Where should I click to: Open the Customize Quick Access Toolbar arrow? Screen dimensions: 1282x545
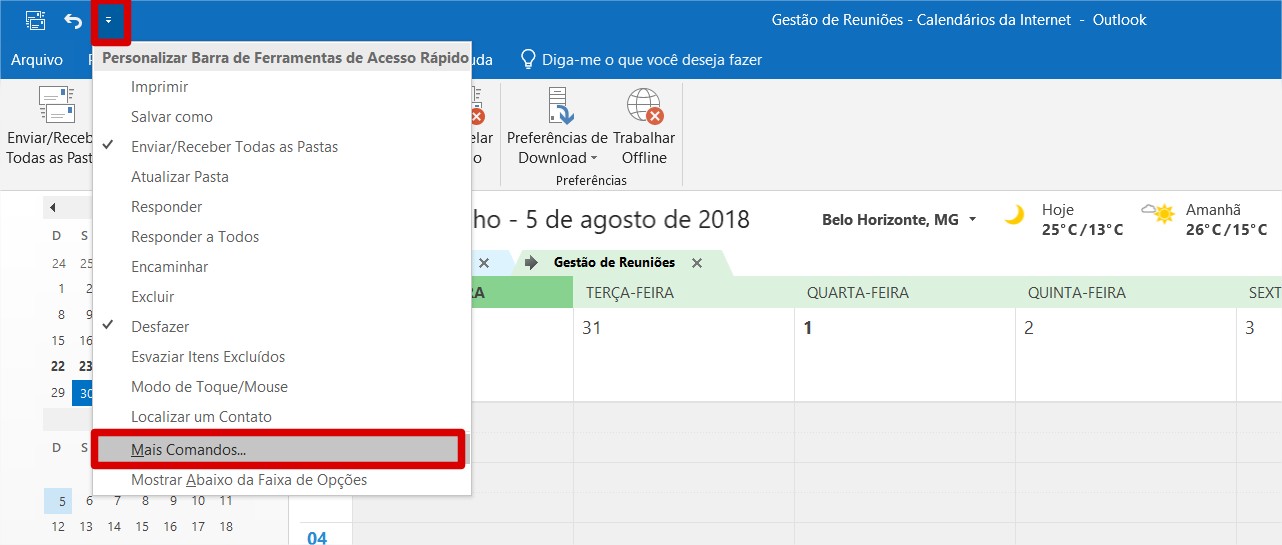point(108,20)
